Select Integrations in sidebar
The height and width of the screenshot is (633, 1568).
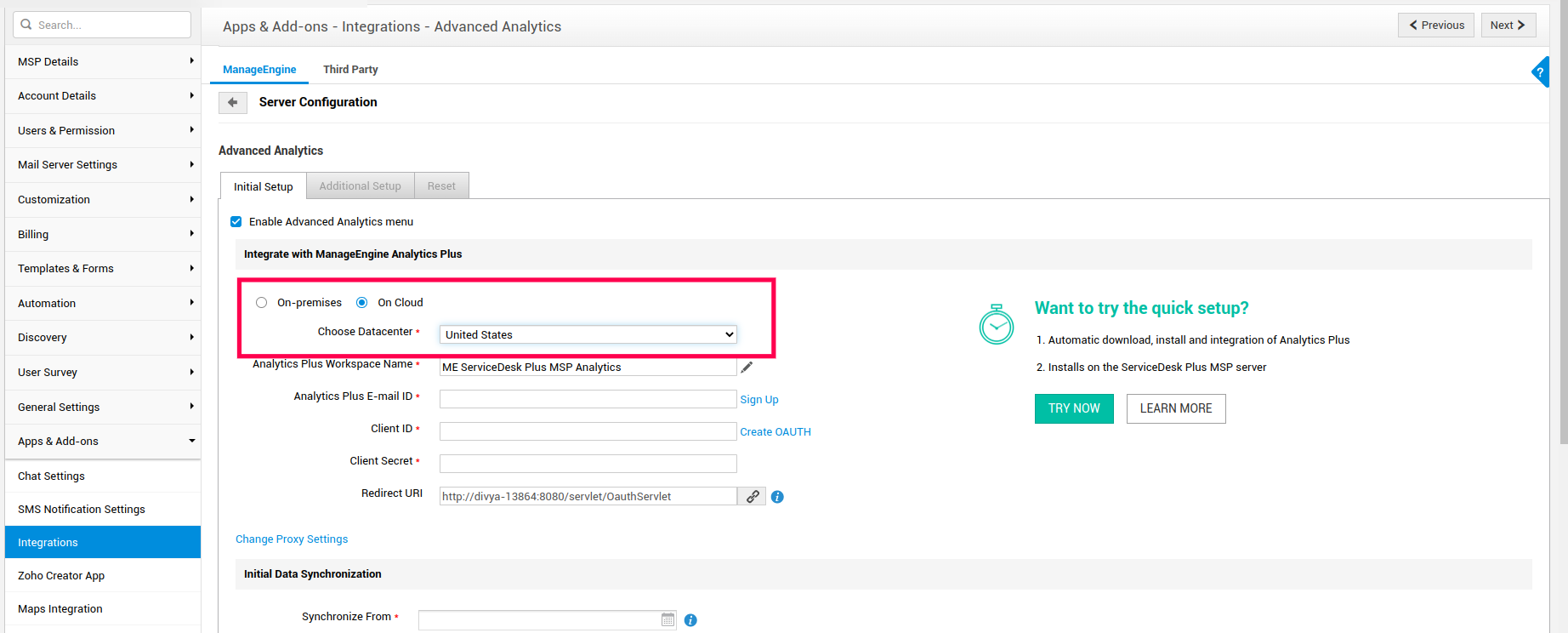pos(103,543)
